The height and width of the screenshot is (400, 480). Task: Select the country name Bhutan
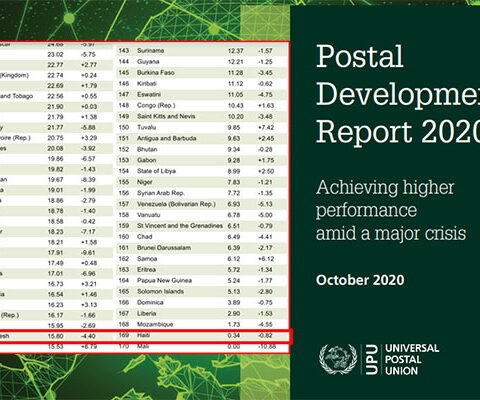click(x=147, y=149)
